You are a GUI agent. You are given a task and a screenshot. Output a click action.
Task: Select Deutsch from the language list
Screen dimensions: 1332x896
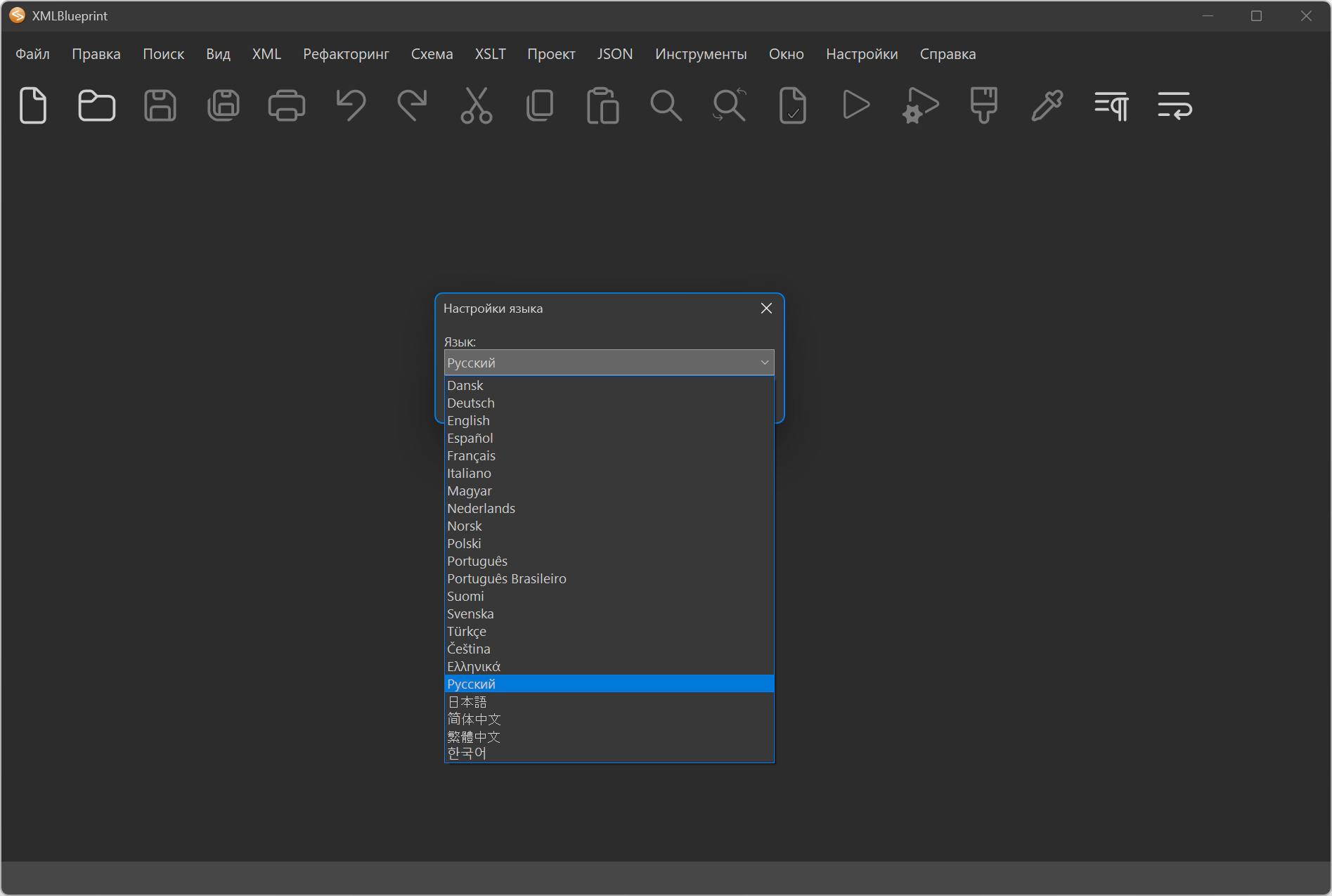609,403
